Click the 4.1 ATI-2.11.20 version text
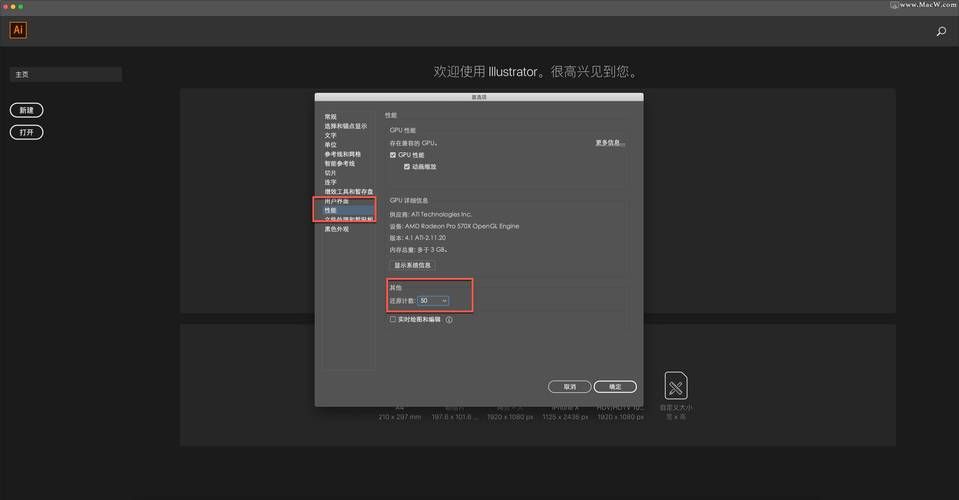 [x=425, y=238]
